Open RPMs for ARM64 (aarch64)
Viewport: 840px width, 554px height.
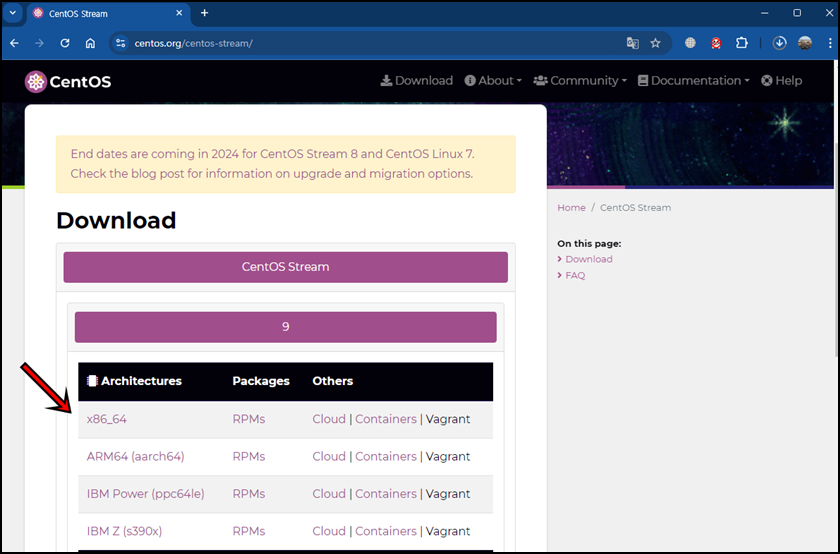[x=249, y=456]
